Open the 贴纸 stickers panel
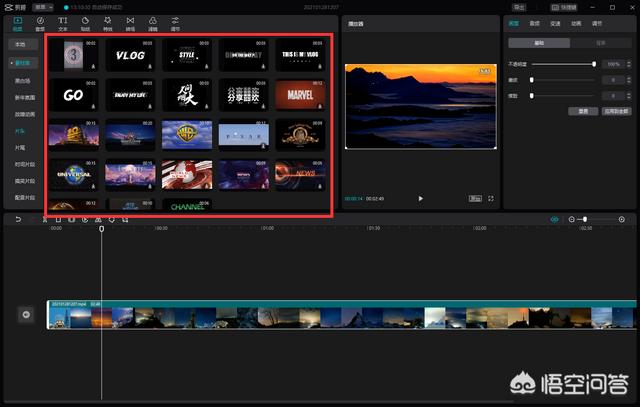 tap(86, 23)
